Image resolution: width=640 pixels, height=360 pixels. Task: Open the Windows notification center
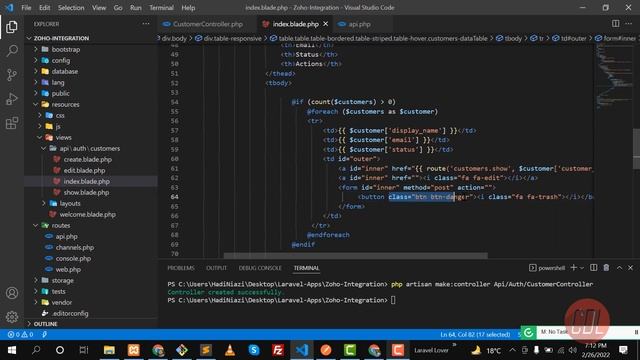[623, 350]
